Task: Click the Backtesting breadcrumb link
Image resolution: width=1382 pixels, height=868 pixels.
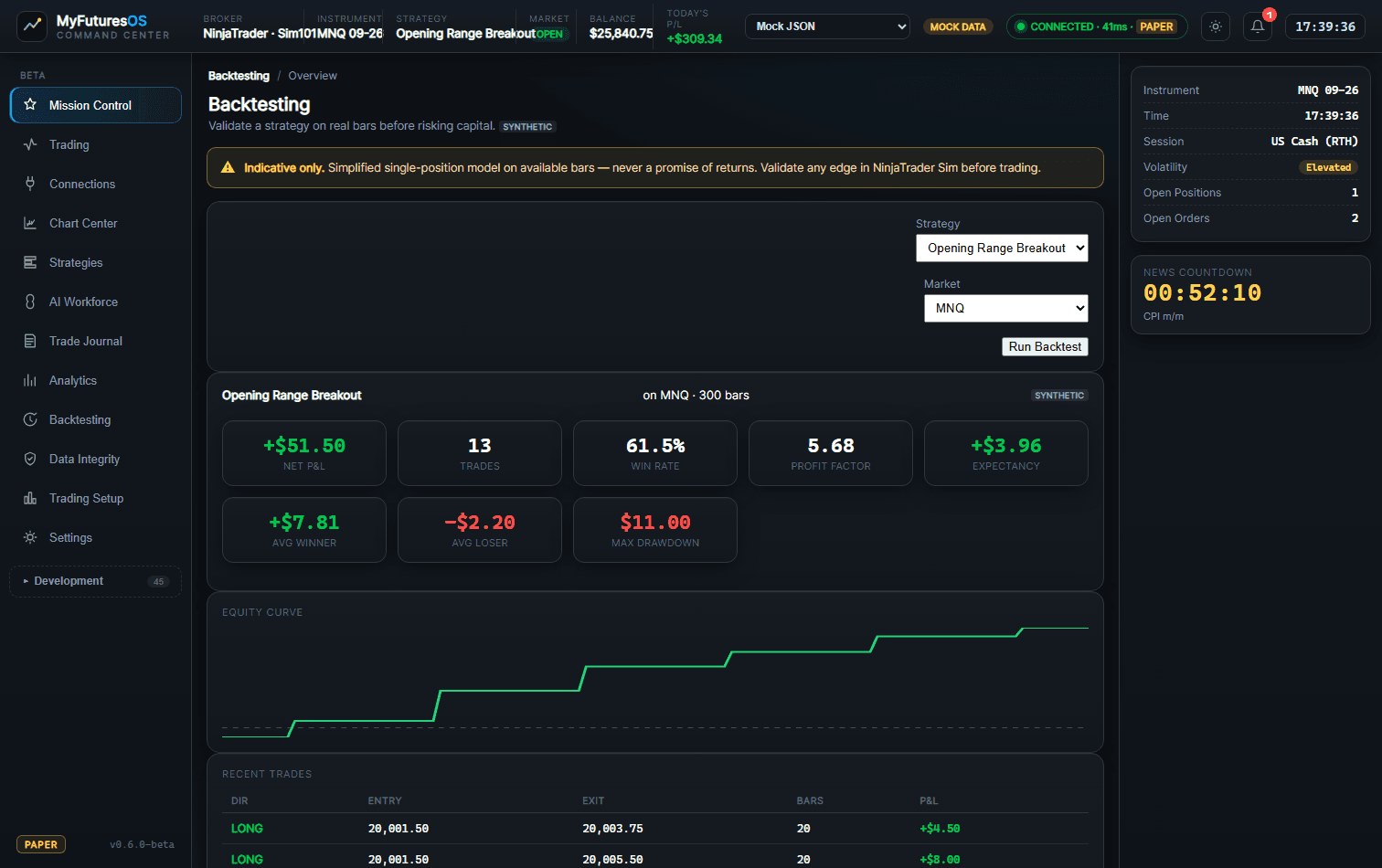Action: coord(239,76)
